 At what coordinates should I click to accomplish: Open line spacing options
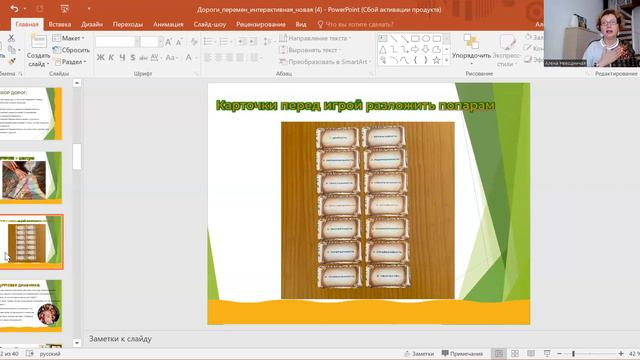[267, 42]
